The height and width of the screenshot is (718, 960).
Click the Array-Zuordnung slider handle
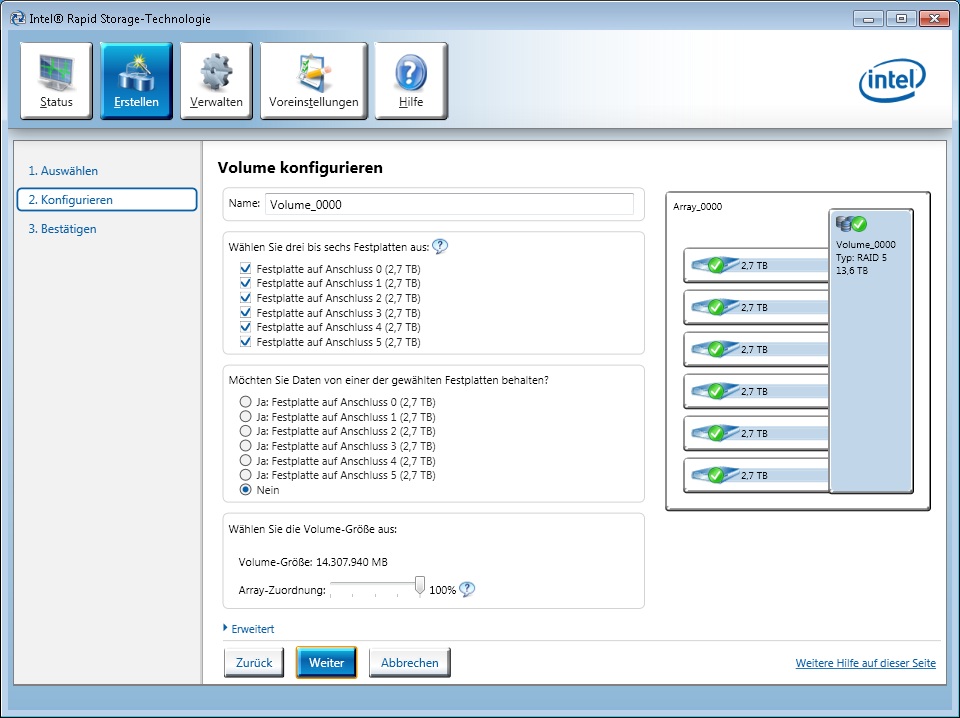coord(419,586)
